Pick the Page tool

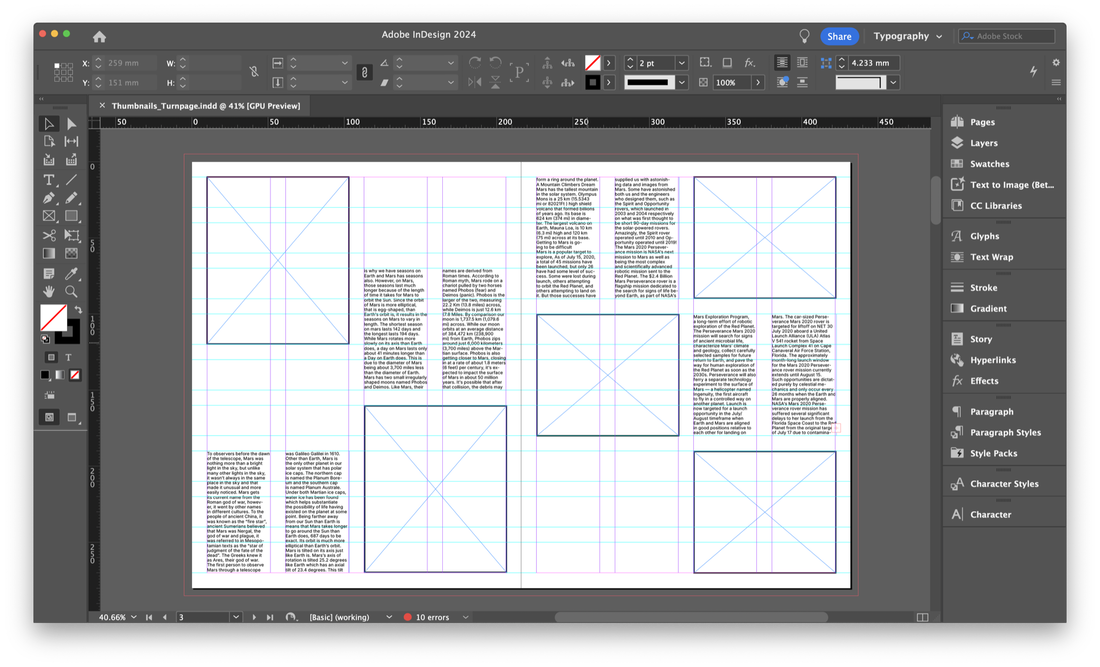point(49,142)
